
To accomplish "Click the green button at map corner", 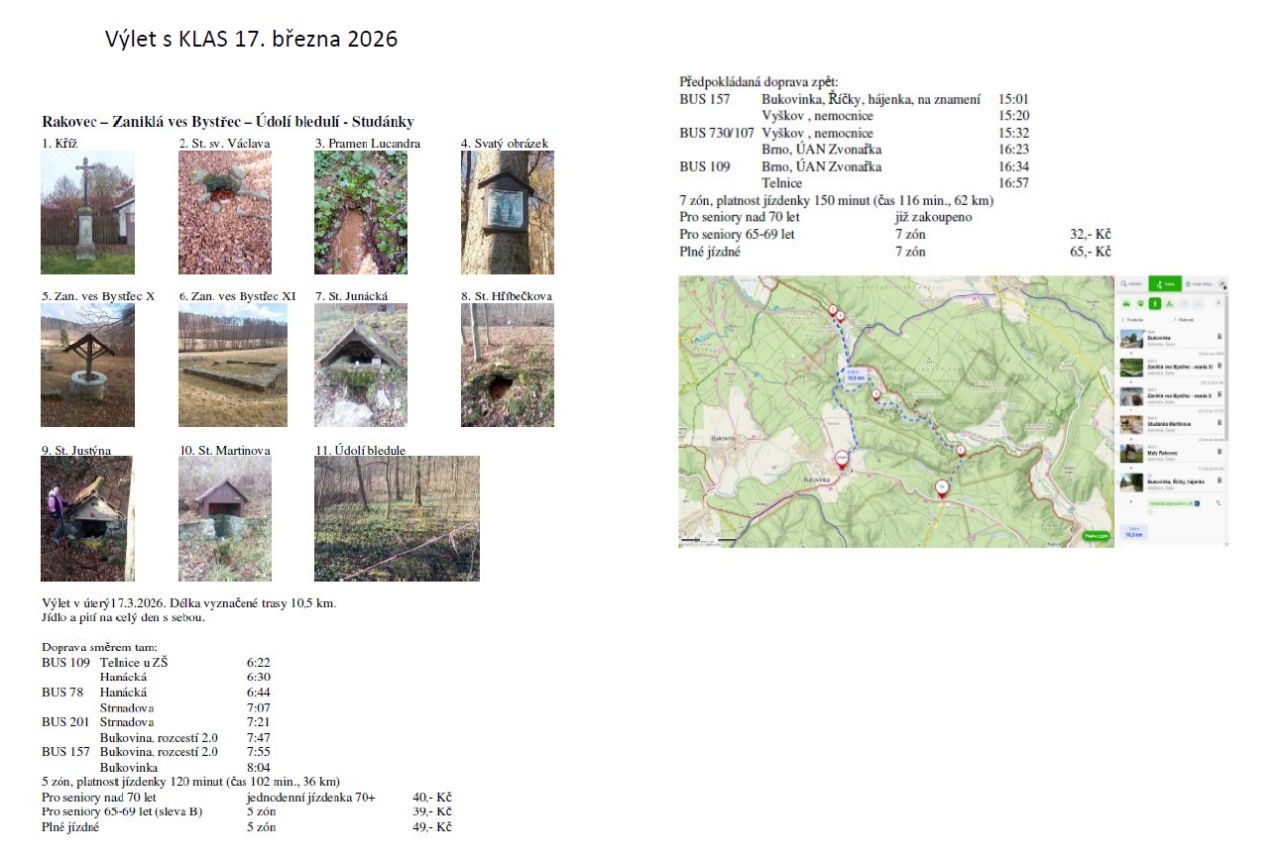I will (x=1097, y=536).
